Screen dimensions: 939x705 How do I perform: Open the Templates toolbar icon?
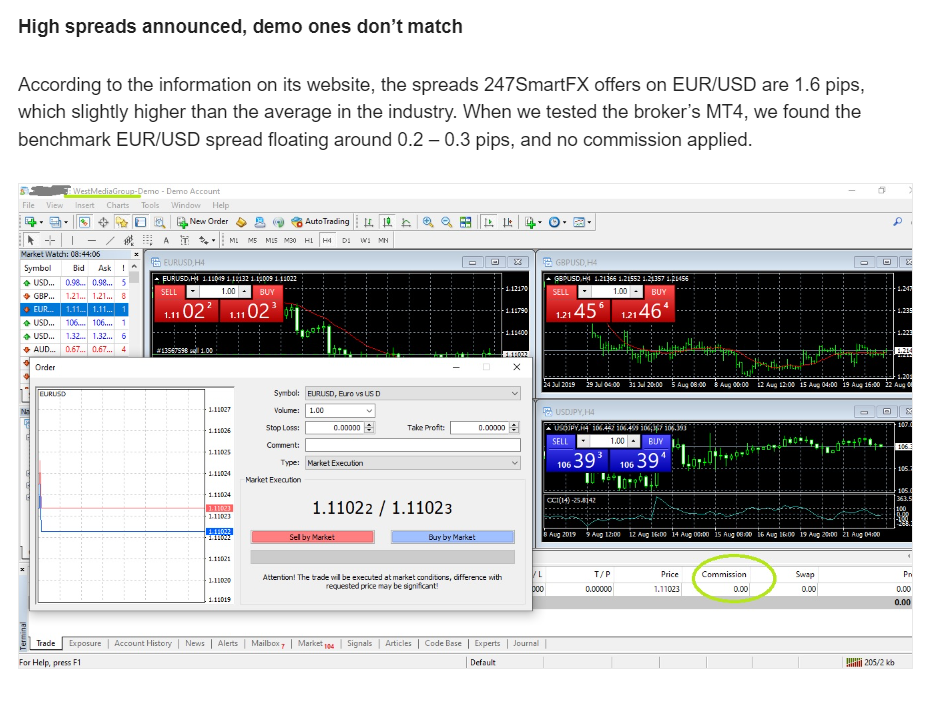(x=581, y=222)
